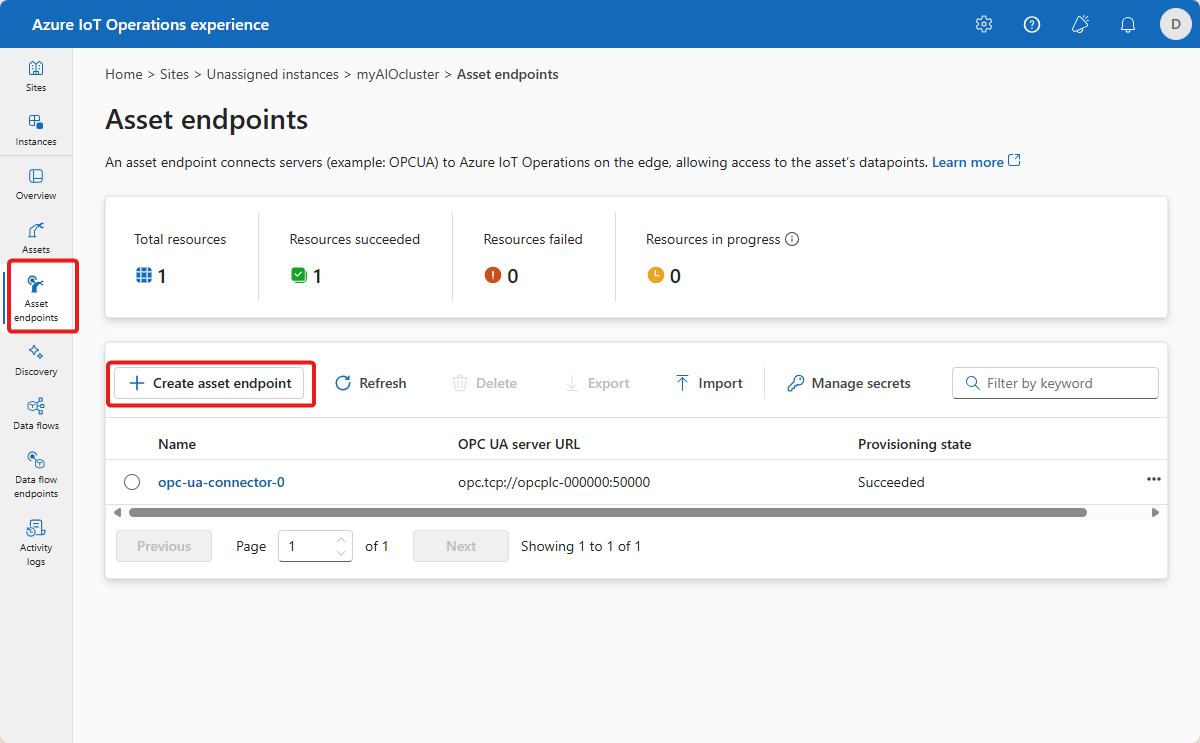Image resolution: width=1200 pixels, height=743 pixels.
Task: Open the diagnostics bell icon with spark
Action: click(x=1080, y=24)
